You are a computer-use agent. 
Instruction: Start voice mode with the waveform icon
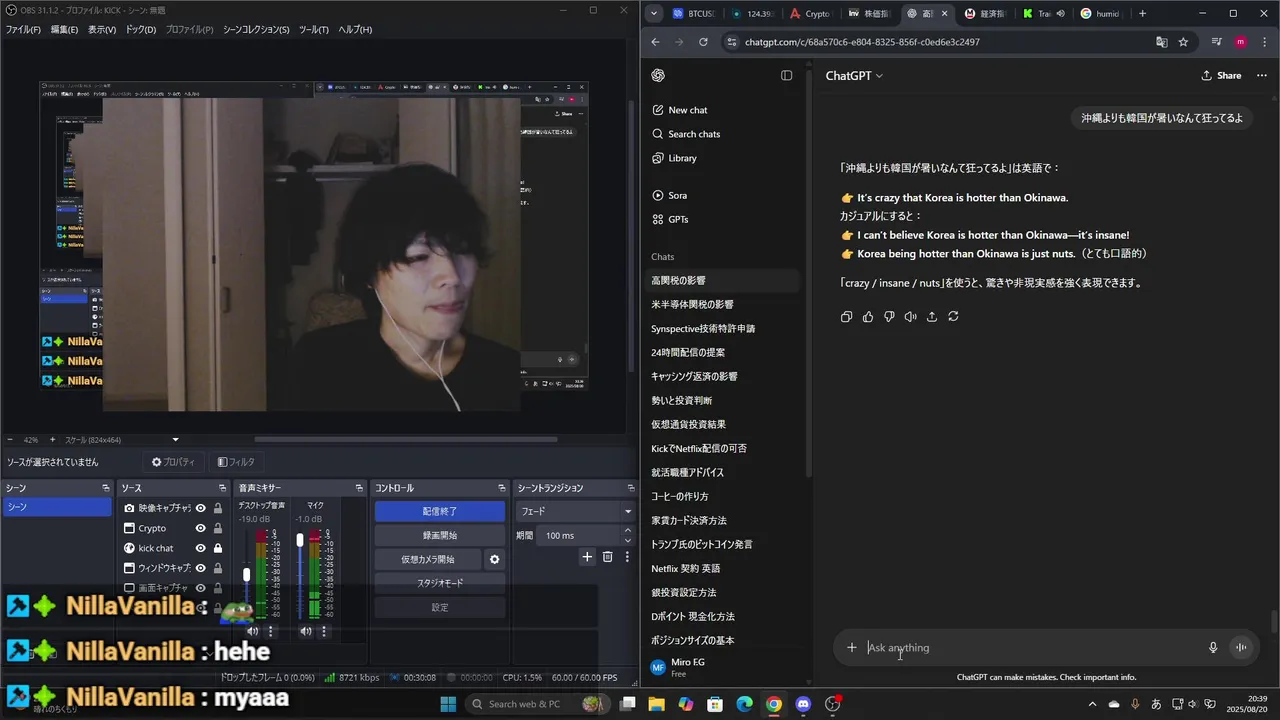[x=1241, y=647]
